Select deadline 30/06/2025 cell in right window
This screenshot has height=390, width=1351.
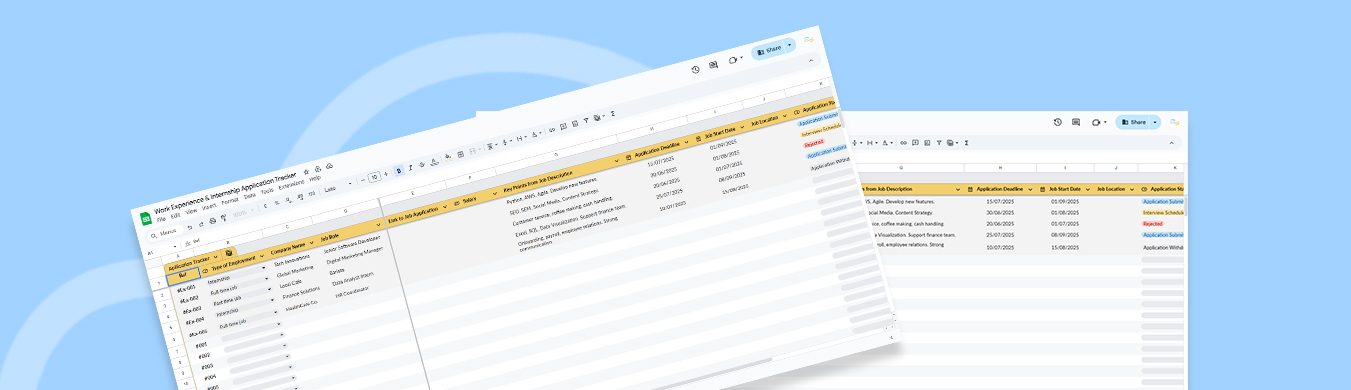click(x=1000, y=212)
